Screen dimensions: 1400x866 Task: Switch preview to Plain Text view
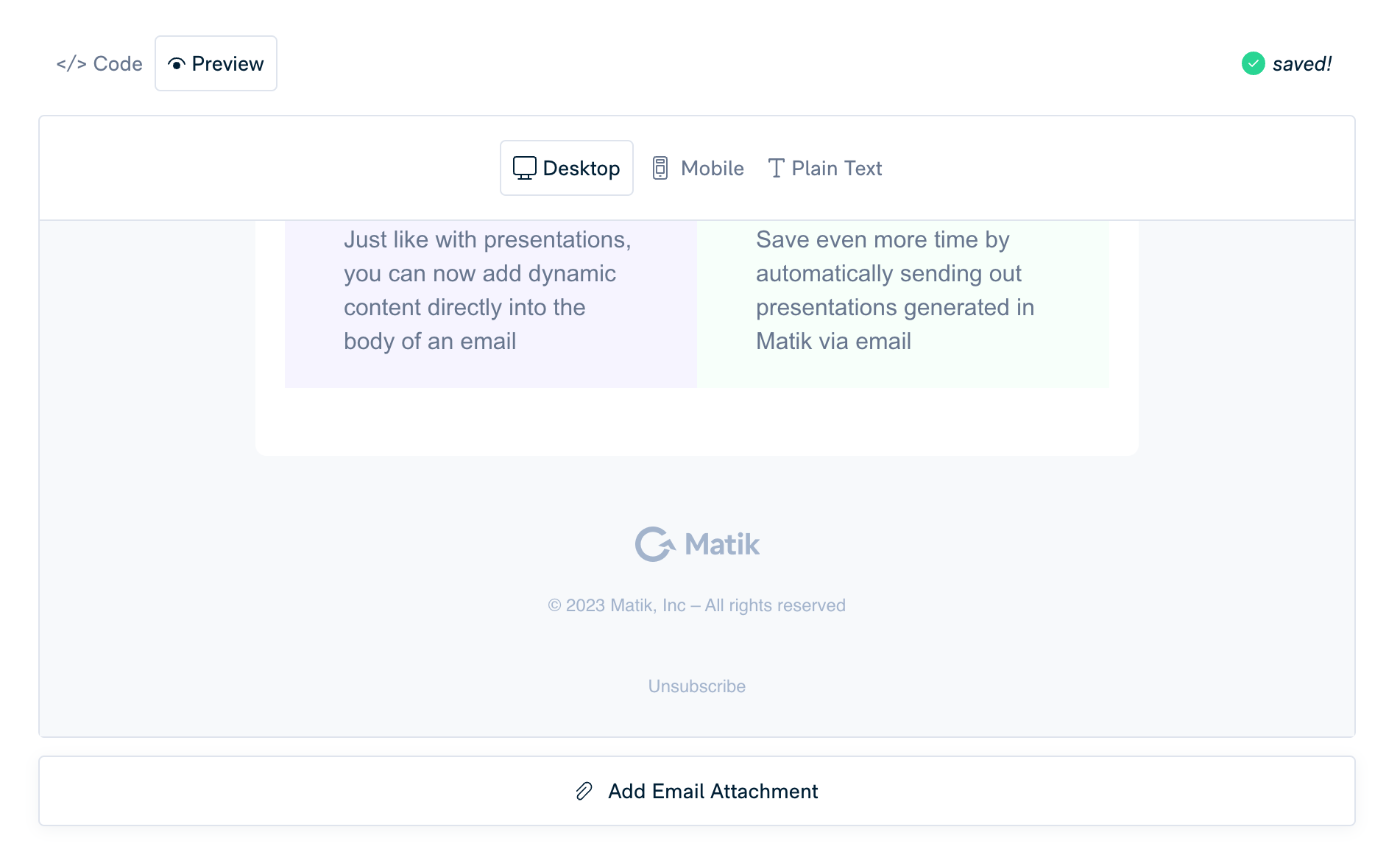(x=824, y=168)
